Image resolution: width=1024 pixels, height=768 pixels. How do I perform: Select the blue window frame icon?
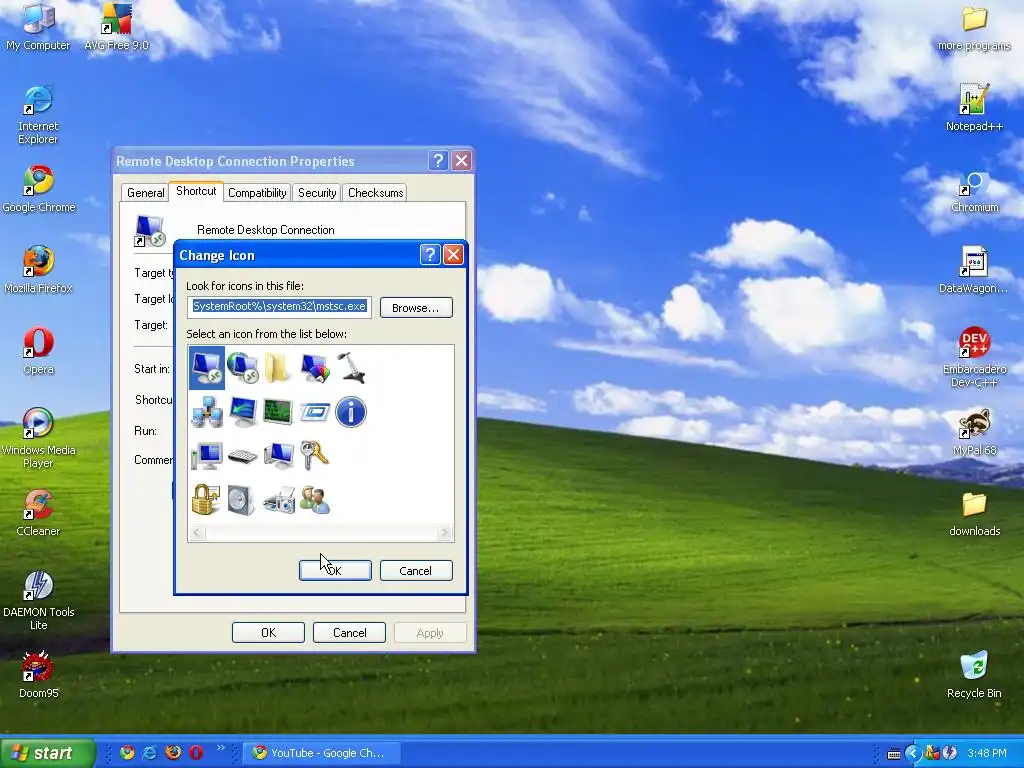[315, 412]
